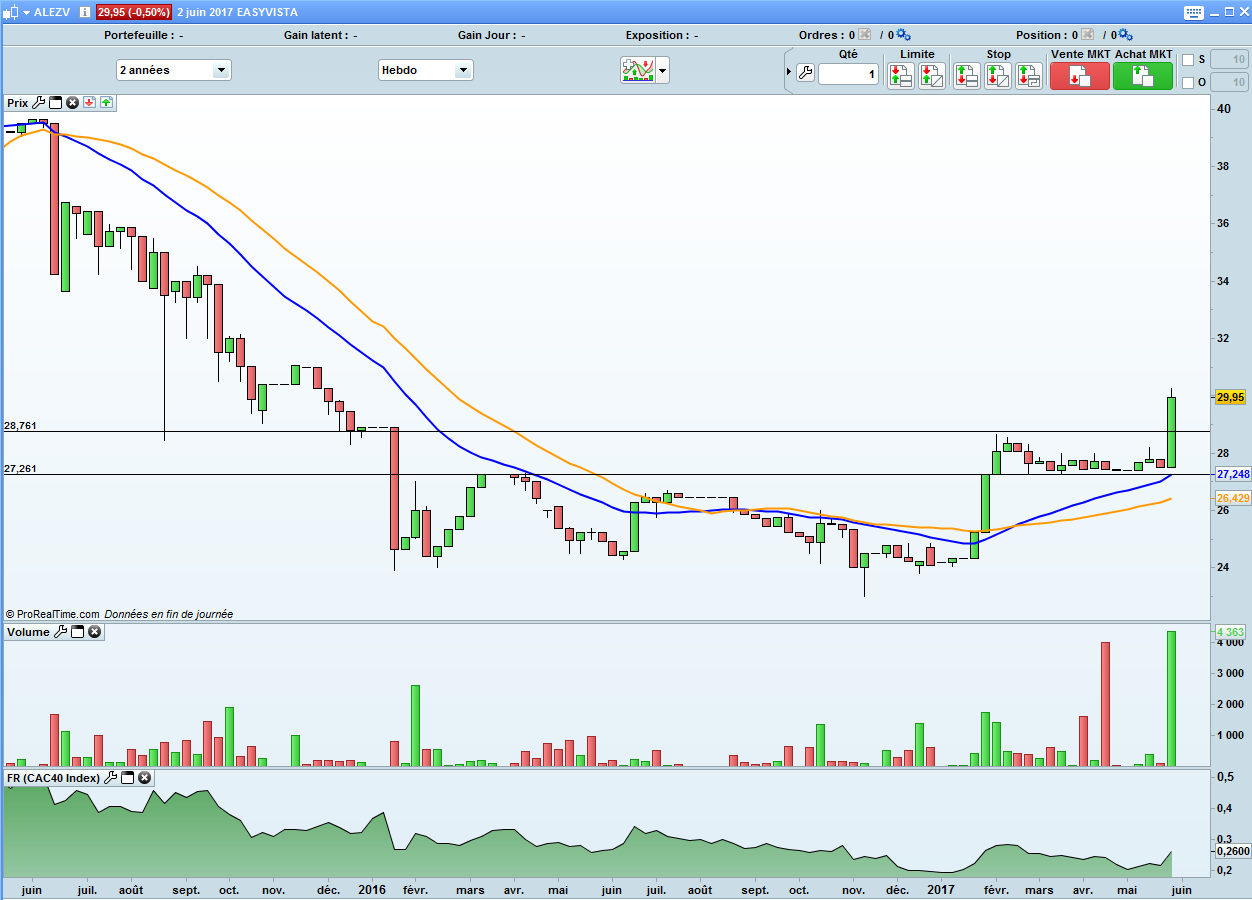
Task: Maximize the Prix panel window icon
Action: pyautogui.click(x=56, y=102)
